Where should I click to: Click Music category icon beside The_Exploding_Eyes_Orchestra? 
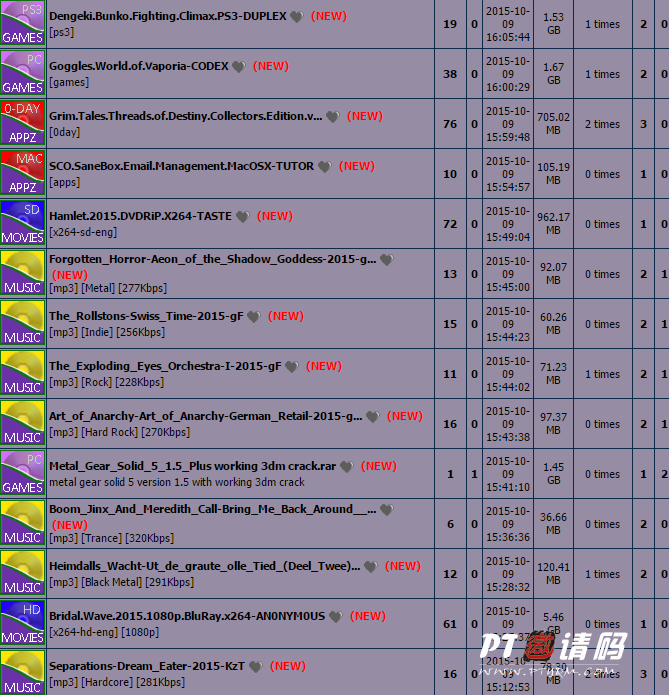pos(23,373)
